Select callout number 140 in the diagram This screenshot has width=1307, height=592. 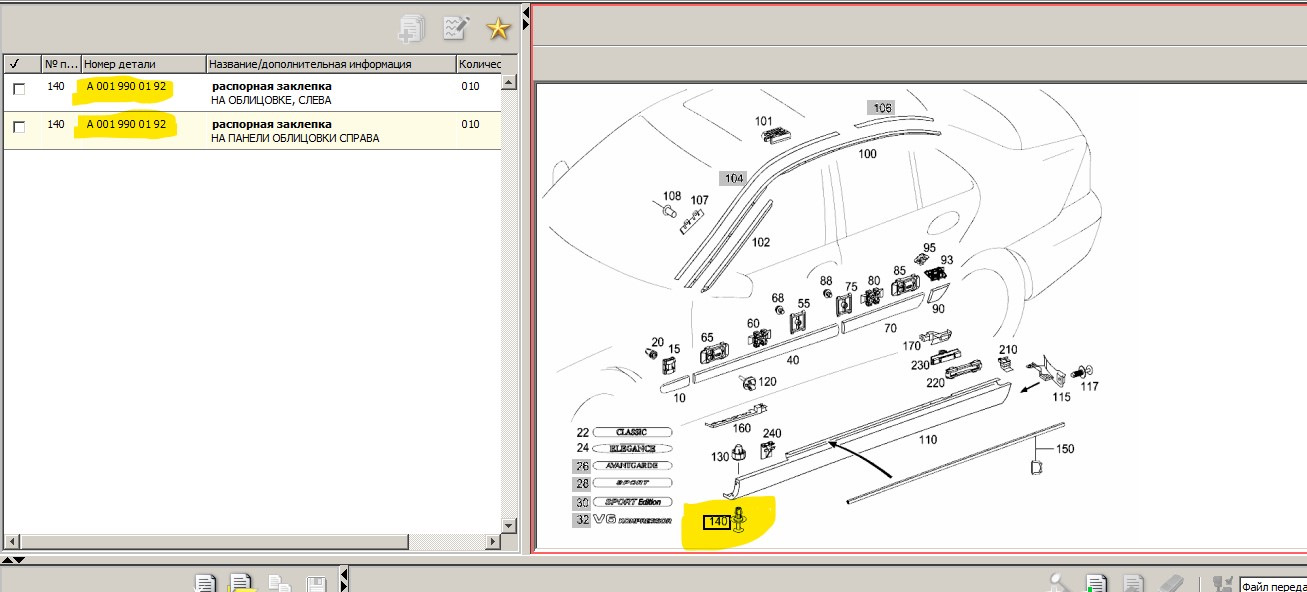[717, 522]
